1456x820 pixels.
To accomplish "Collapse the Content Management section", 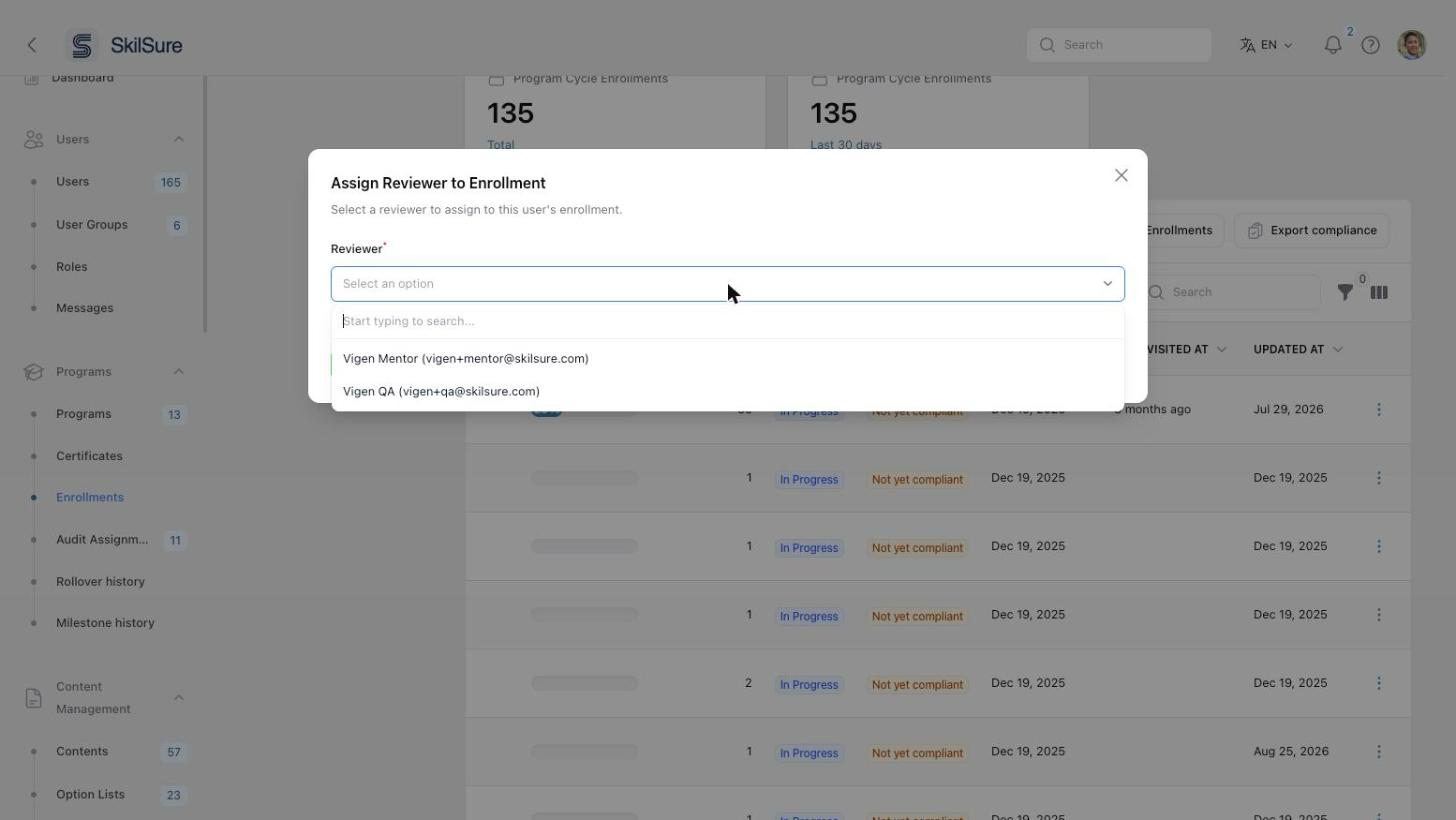I will tap(178, 697).
